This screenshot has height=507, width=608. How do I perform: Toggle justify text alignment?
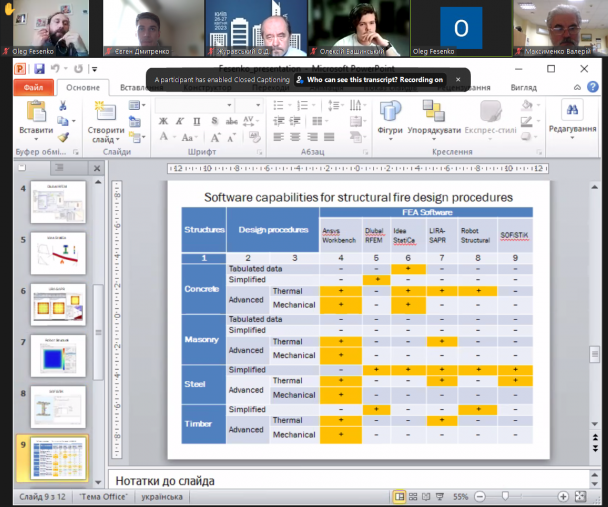click(x=329, y=137)
